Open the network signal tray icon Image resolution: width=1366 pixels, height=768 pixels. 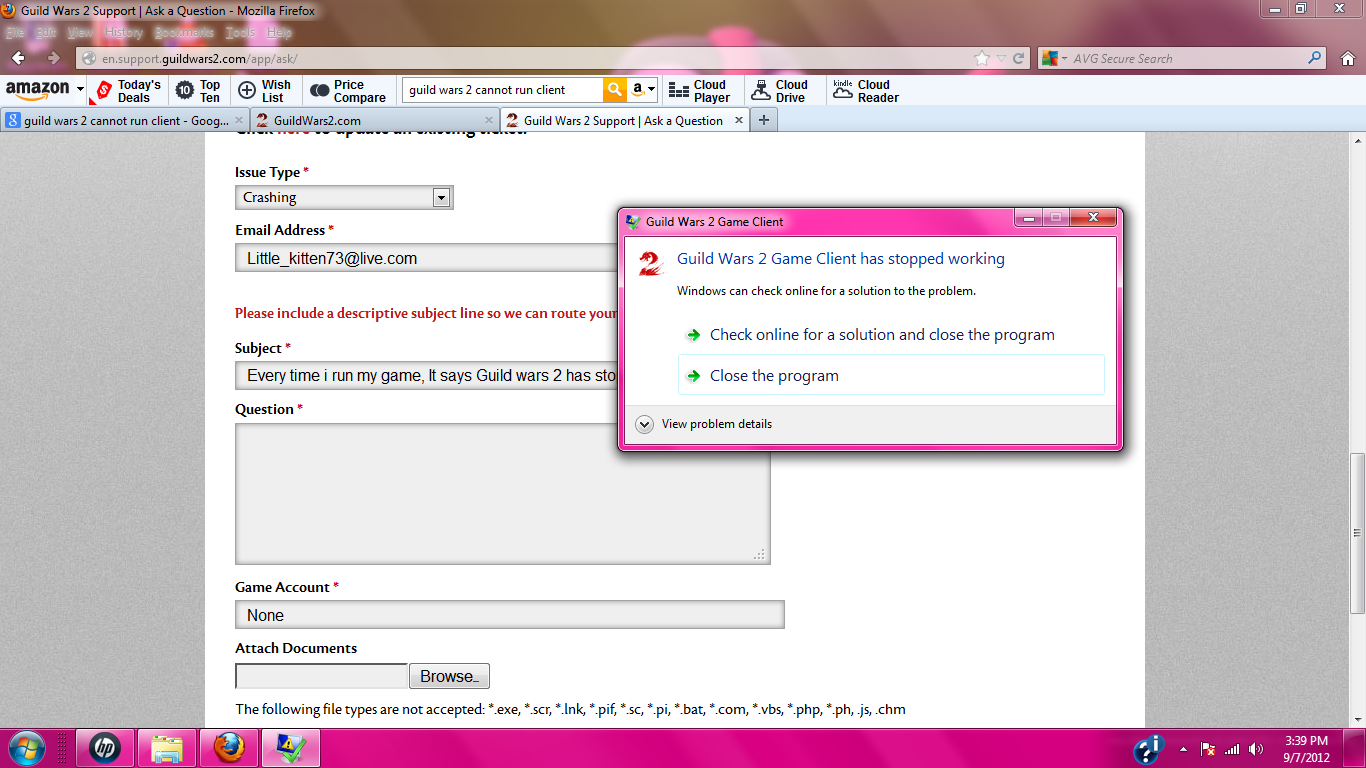coord(1232,749)
